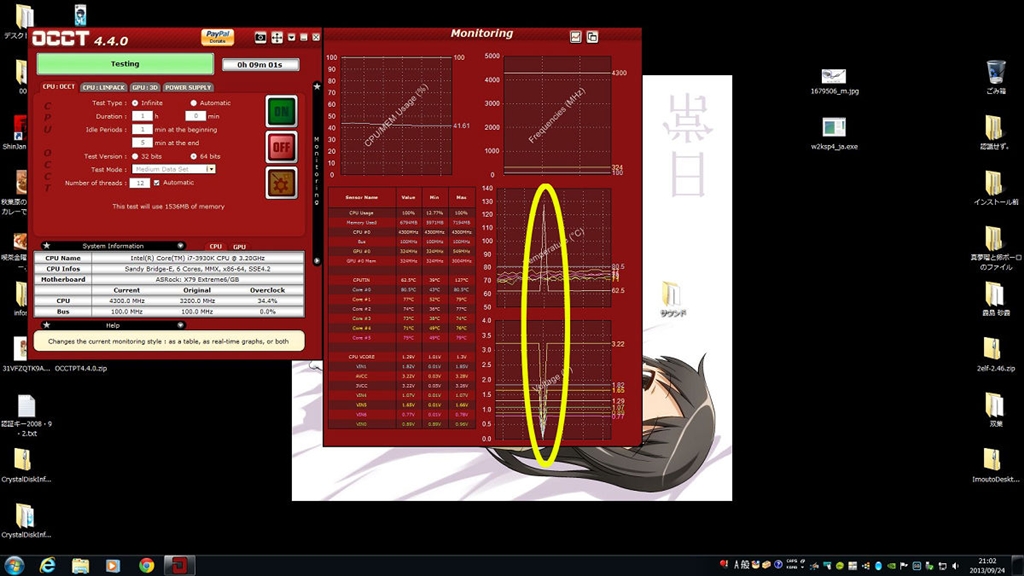This screenshot has height=576, width=1024.
Task: Open Google Chrome from the taskbar
Action: 146,565
